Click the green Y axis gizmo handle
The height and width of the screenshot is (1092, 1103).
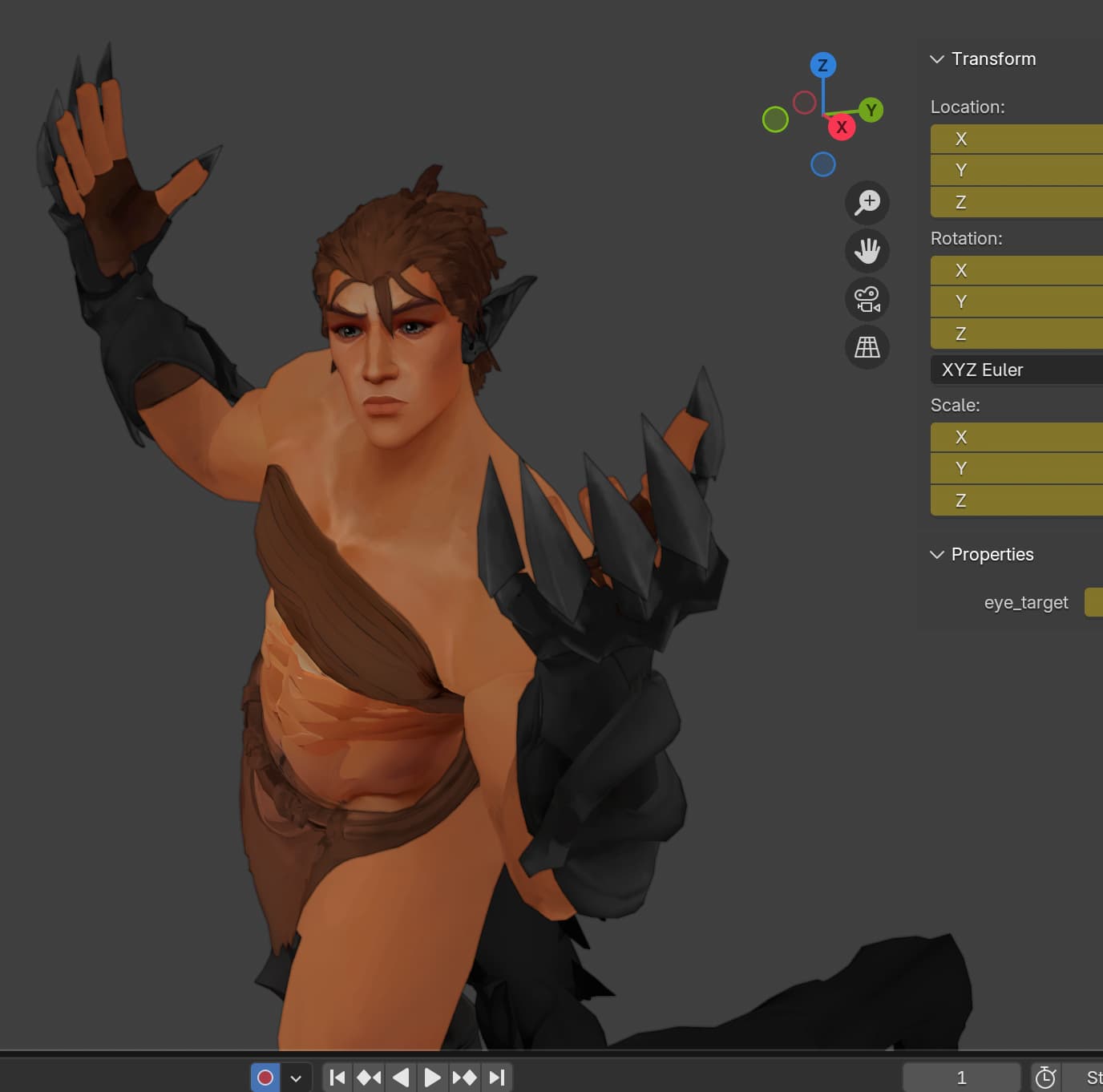click(871, 110)
